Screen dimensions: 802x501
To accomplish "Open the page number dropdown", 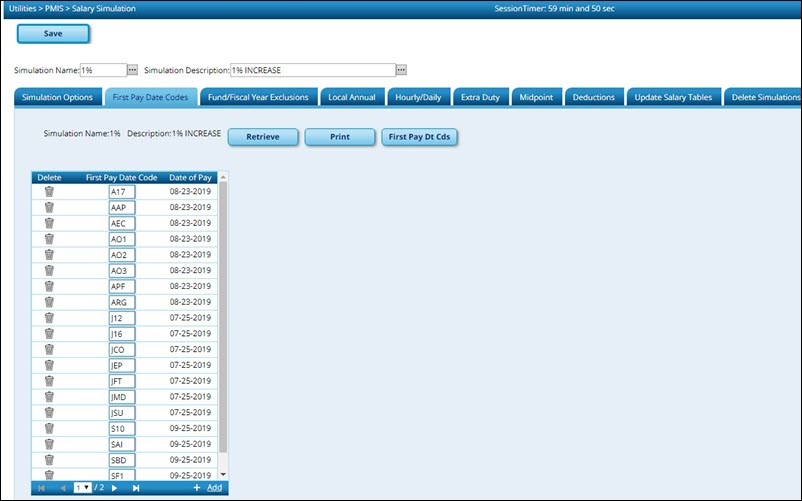I will coord(83,488).
